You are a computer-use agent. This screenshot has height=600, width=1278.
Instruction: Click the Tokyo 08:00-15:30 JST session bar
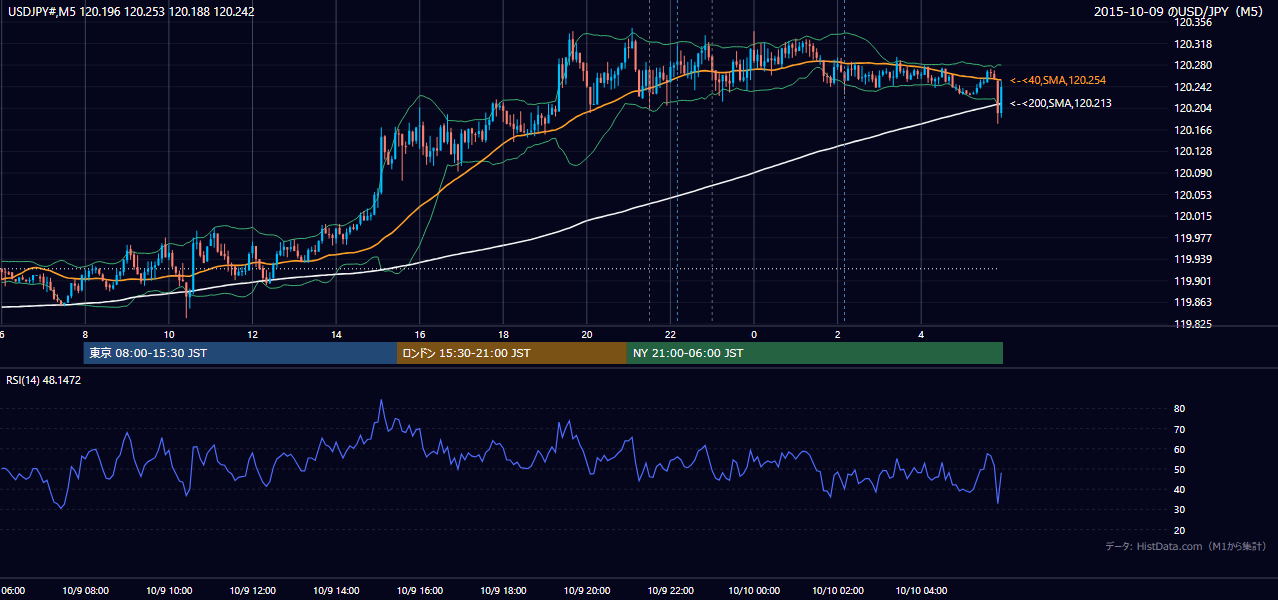[x=240, y=353]
